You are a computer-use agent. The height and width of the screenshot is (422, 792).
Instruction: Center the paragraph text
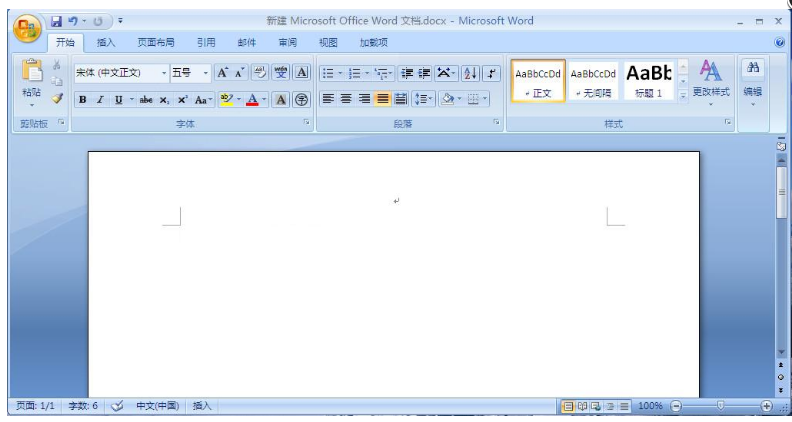point(346,99)
